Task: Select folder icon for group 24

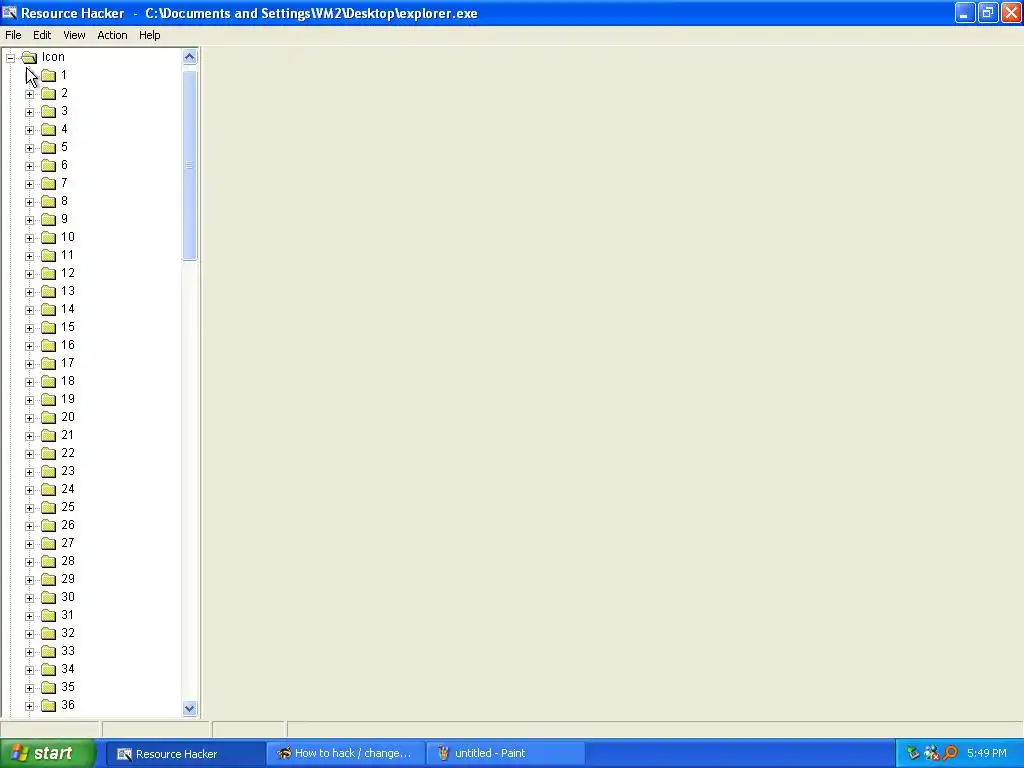Action: coord(48,490)
